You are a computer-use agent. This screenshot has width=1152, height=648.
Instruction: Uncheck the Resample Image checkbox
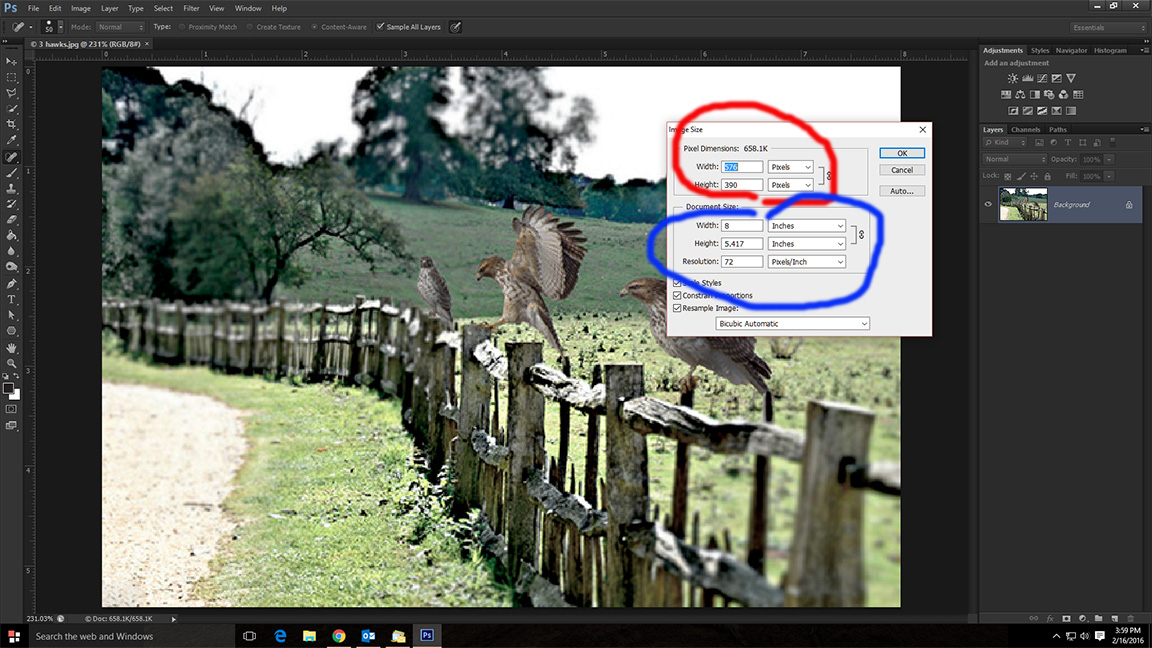click(677, 308)
